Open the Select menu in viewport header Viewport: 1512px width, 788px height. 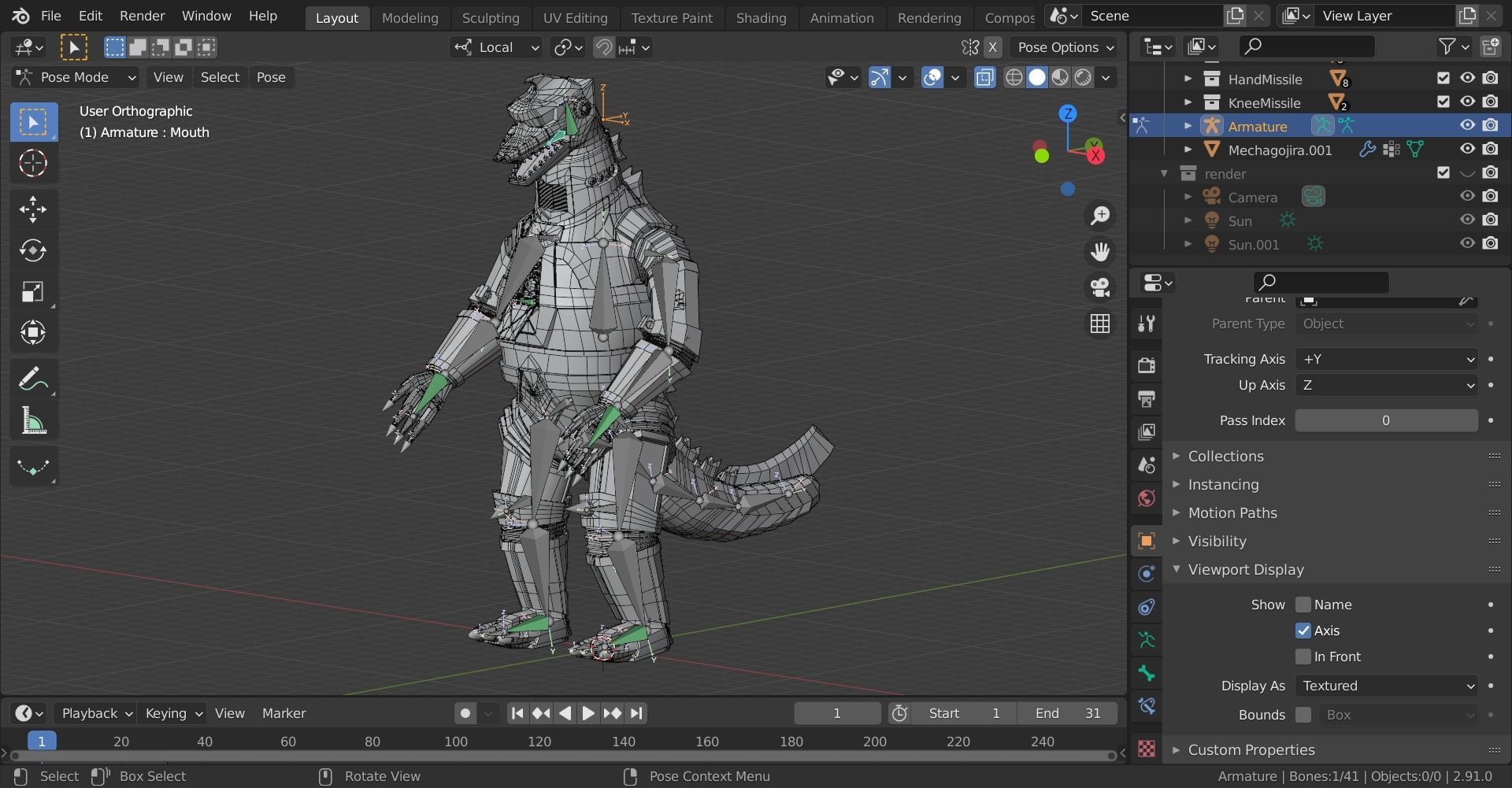click(220, 77)
